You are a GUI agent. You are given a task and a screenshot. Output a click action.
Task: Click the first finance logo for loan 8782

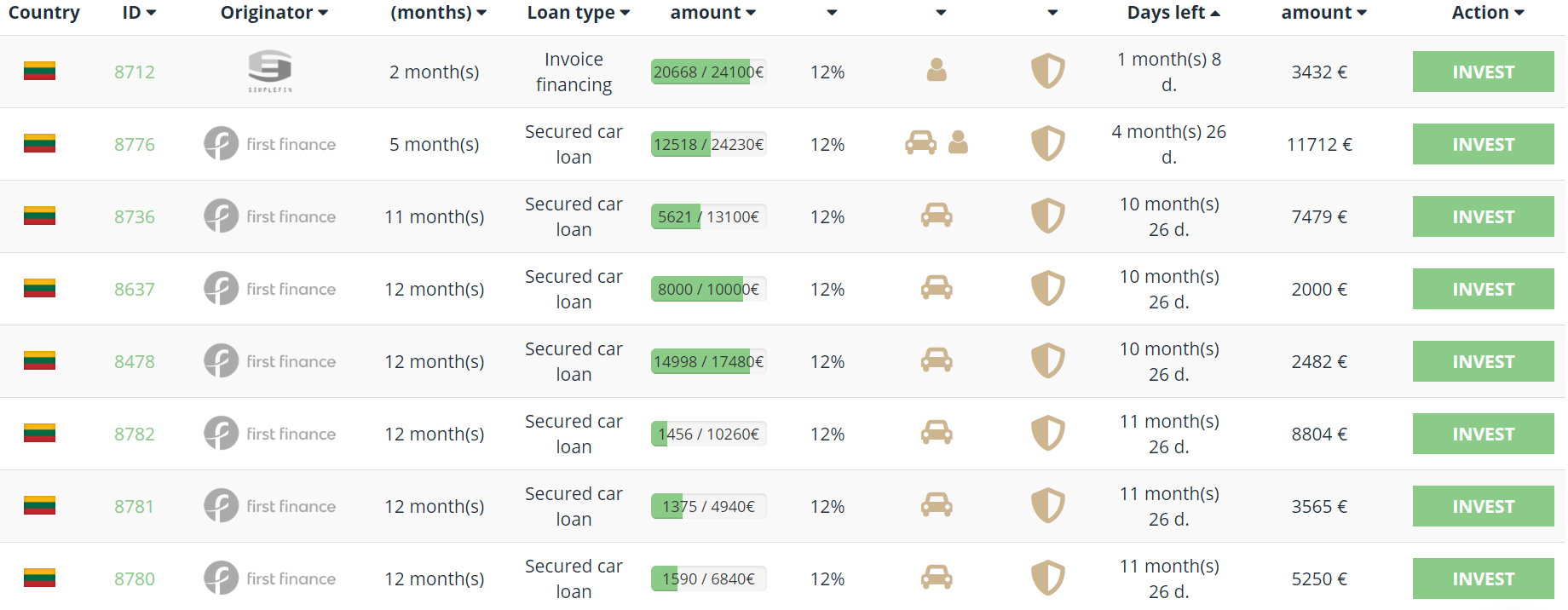point(270,434)
